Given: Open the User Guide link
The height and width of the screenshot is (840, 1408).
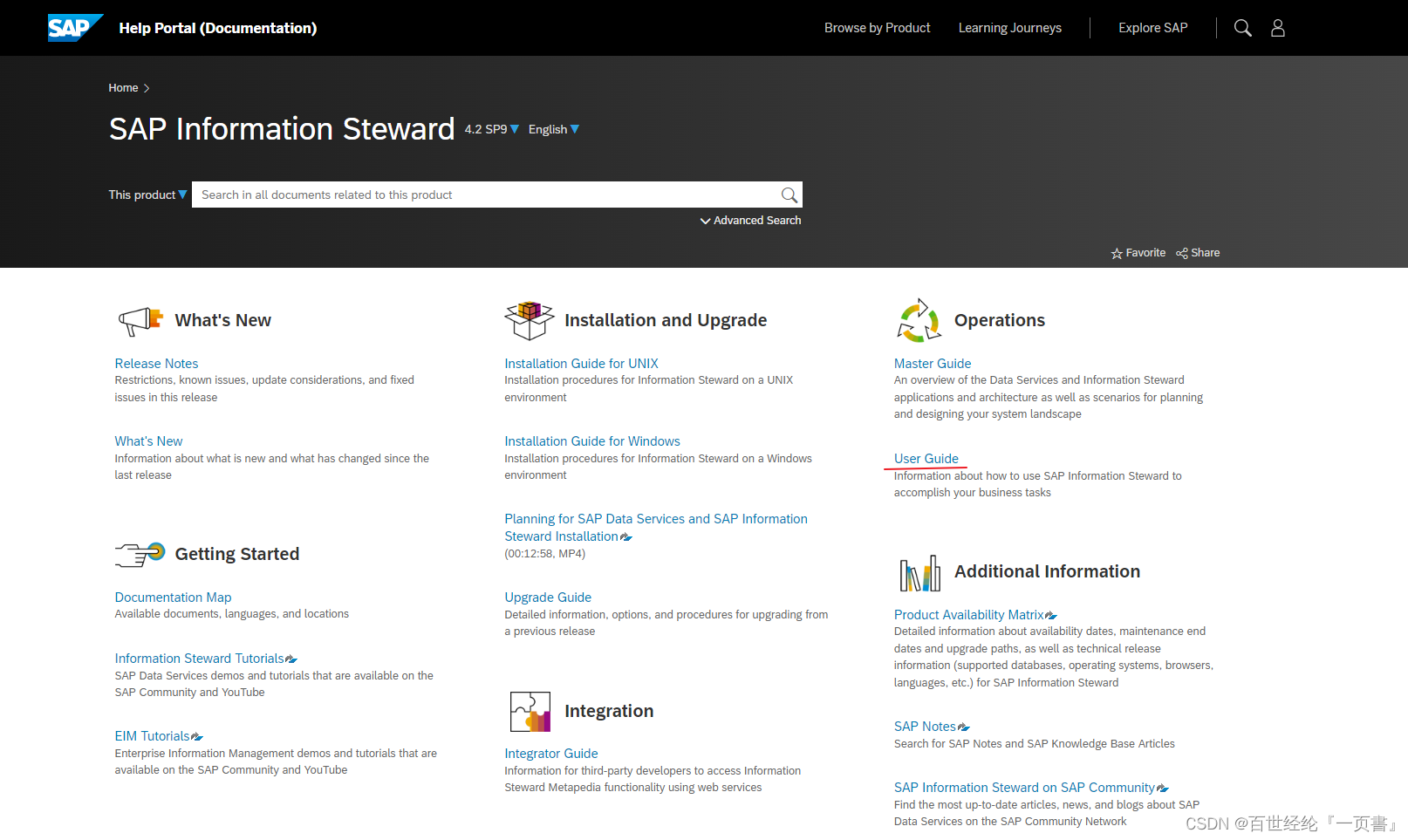Looking at the screenshot, I should [926, 459].
